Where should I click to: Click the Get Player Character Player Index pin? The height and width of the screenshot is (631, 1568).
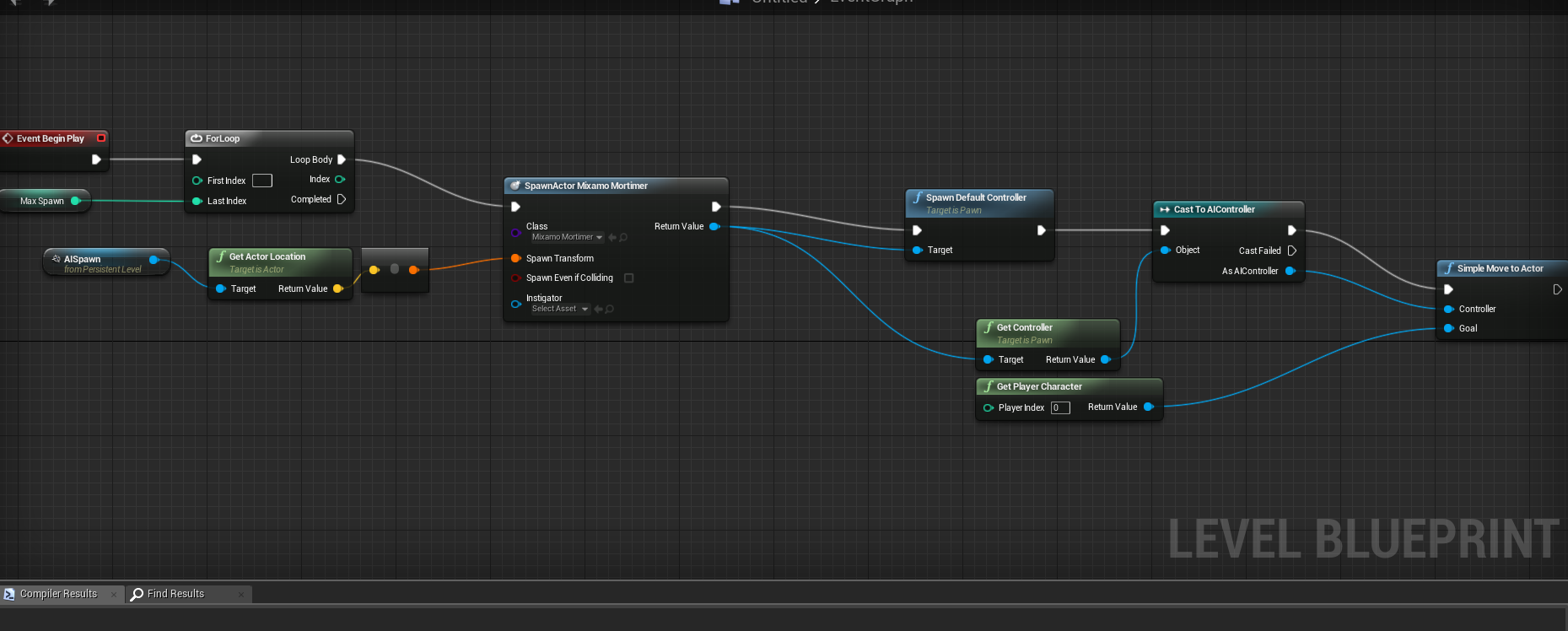pos(988,407)
